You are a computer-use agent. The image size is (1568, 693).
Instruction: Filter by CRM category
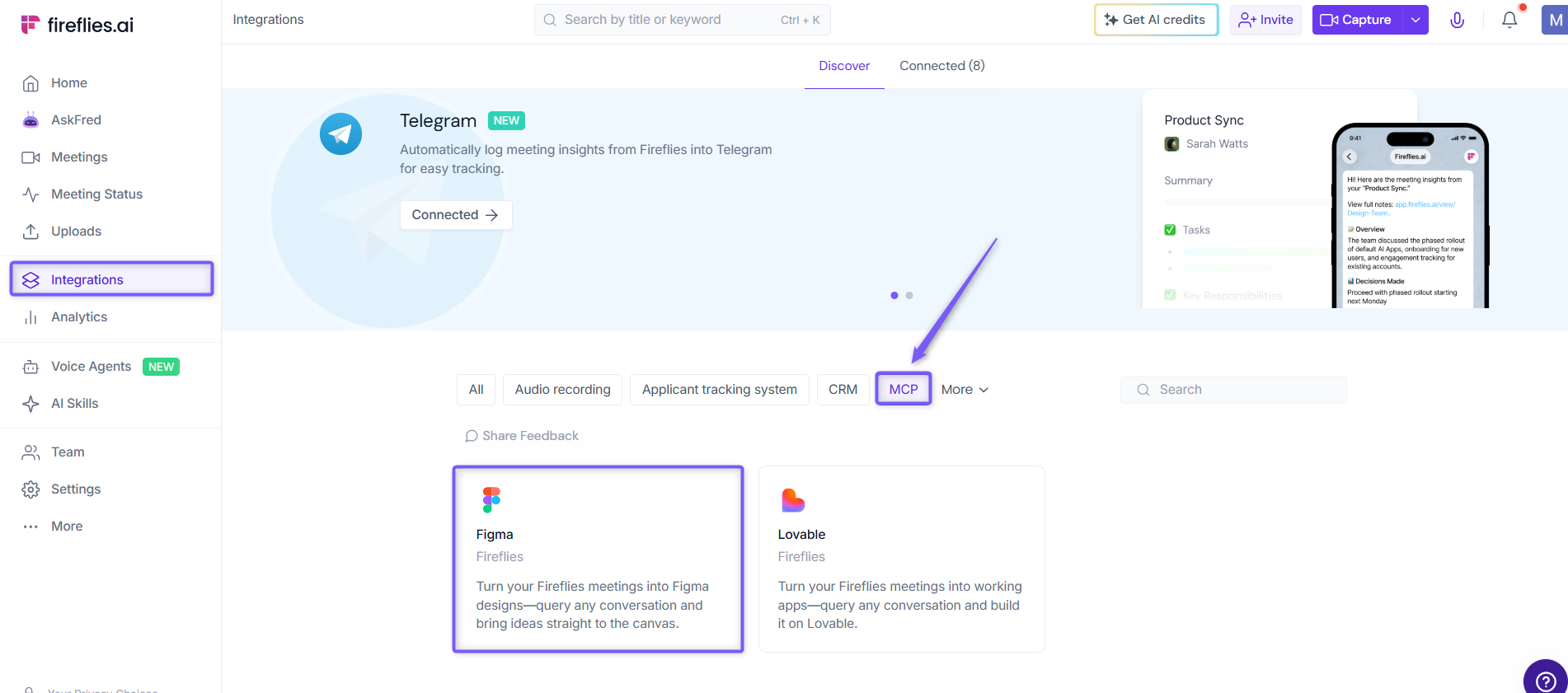843,389
